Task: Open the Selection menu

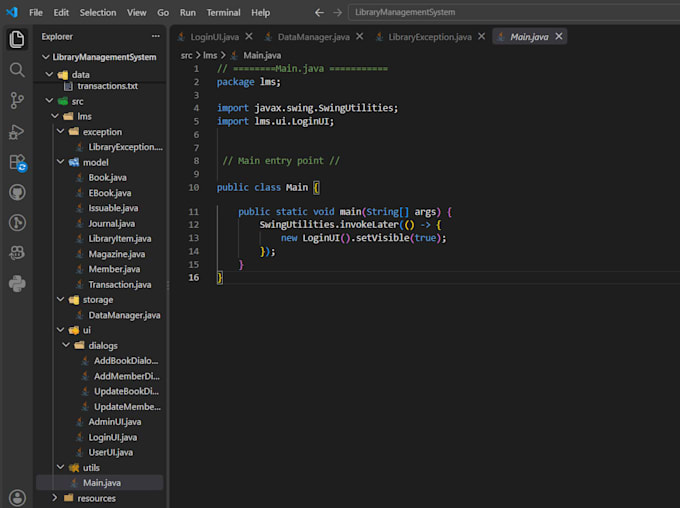Action: [98, 13]
